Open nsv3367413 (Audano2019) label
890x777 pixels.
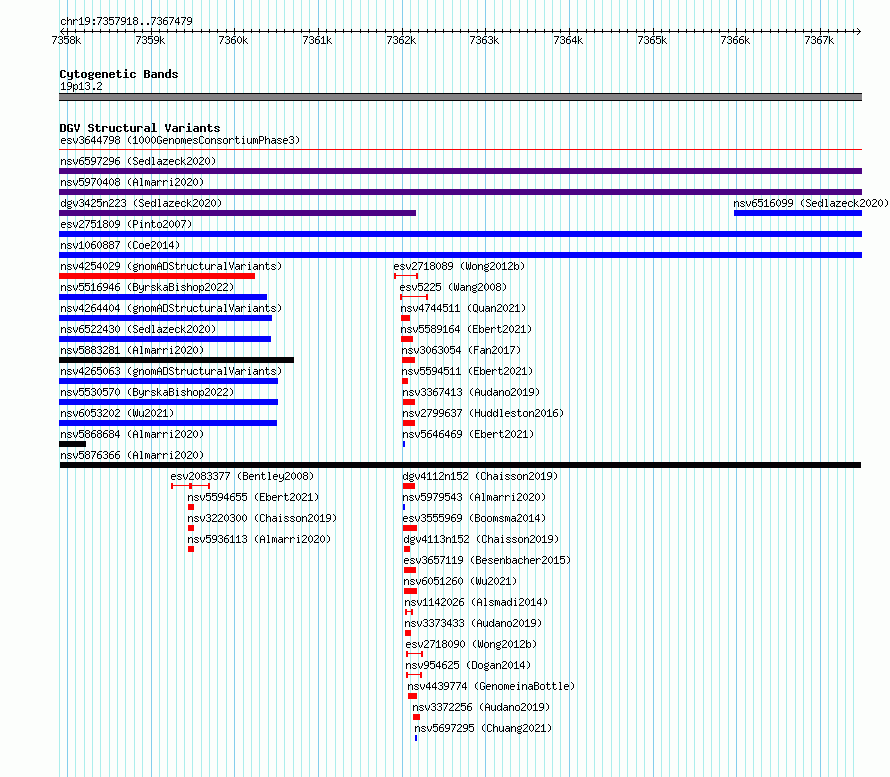pyautogui.click(x=471, y=392)
